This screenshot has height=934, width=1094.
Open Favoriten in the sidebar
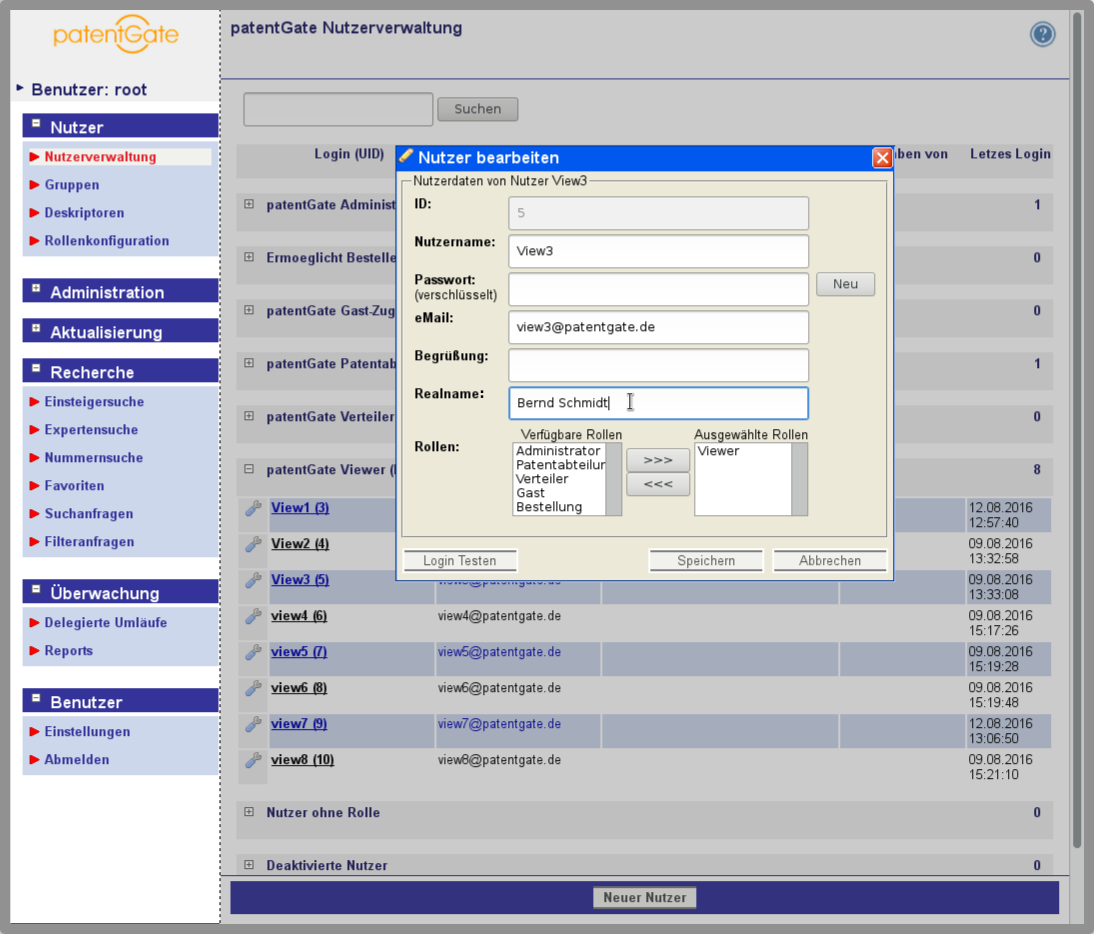(75, 485)
